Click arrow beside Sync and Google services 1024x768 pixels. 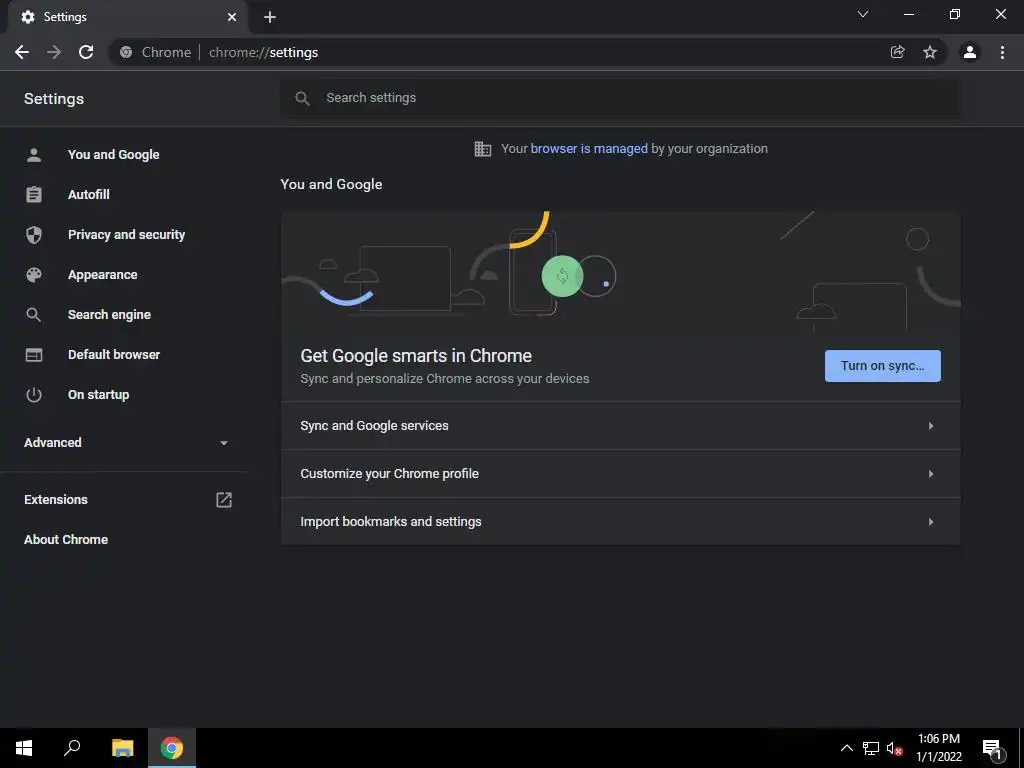[x=931, y=426]
